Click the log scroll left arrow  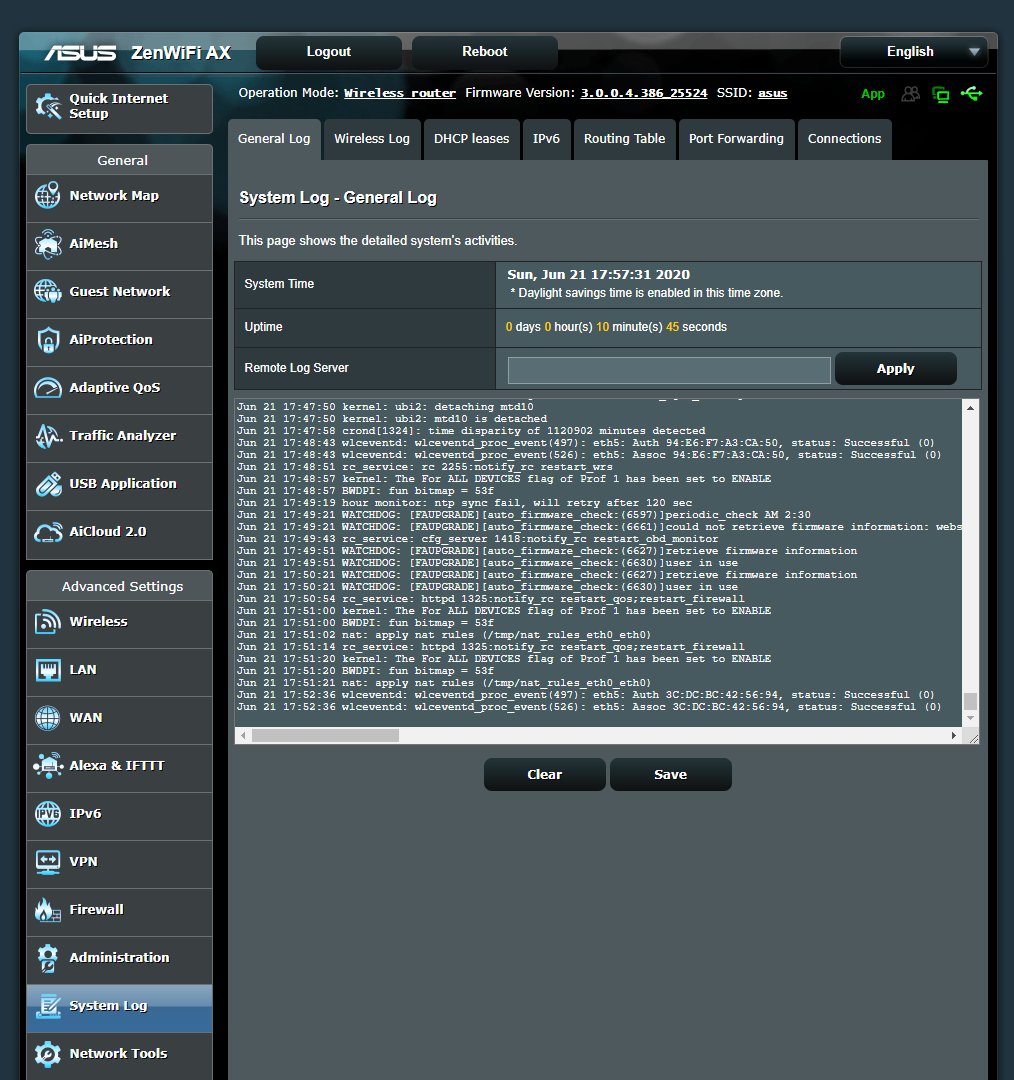[242, 736]
